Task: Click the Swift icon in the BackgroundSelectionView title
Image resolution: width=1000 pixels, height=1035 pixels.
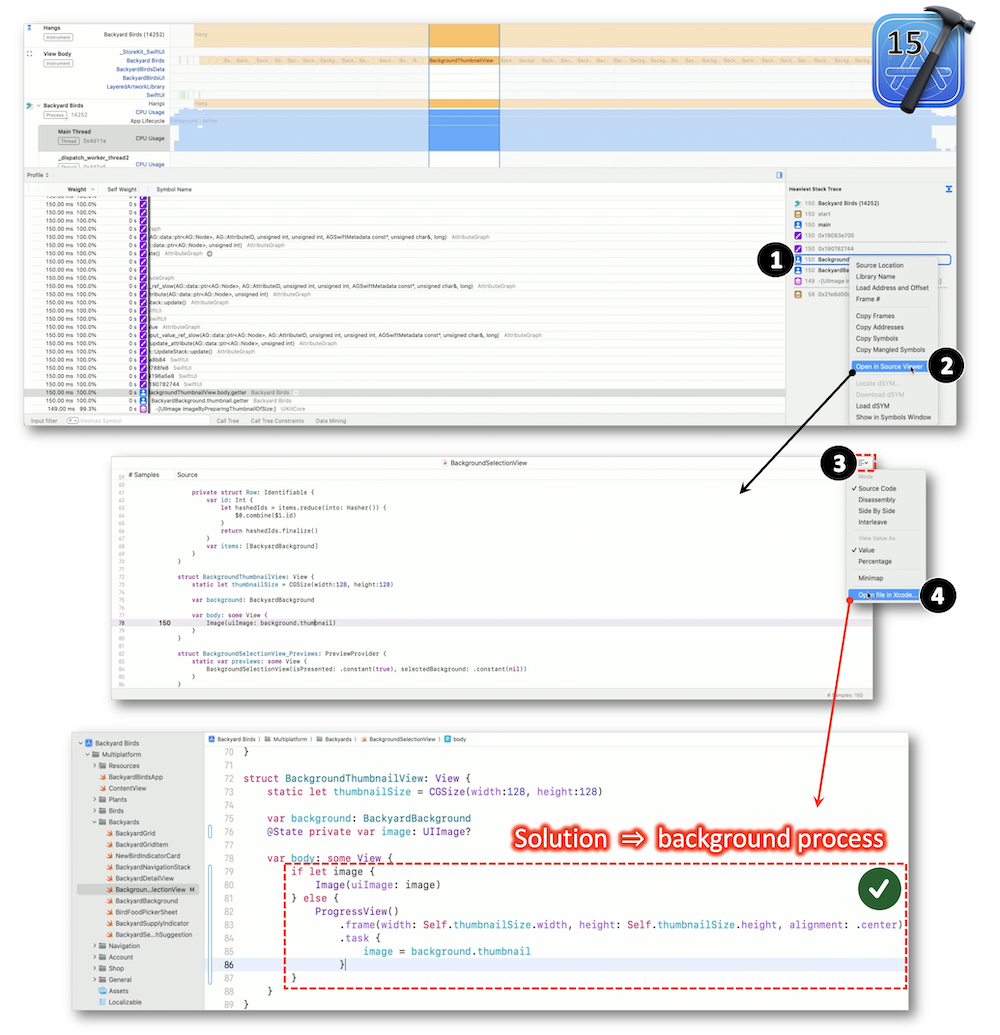Action: pos(446,463)
